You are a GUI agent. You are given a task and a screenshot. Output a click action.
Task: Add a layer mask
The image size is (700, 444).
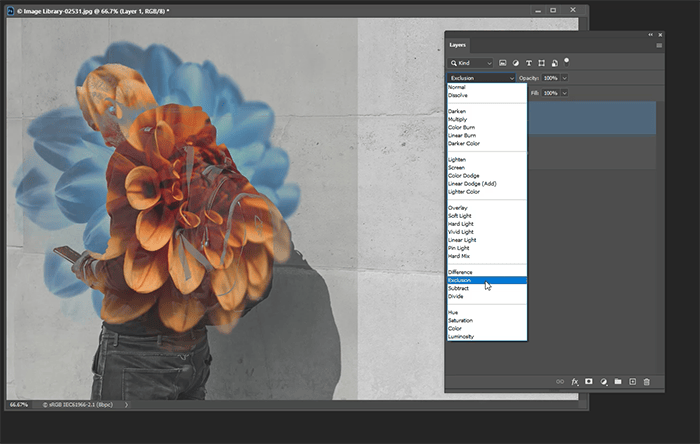coord(589,382)
